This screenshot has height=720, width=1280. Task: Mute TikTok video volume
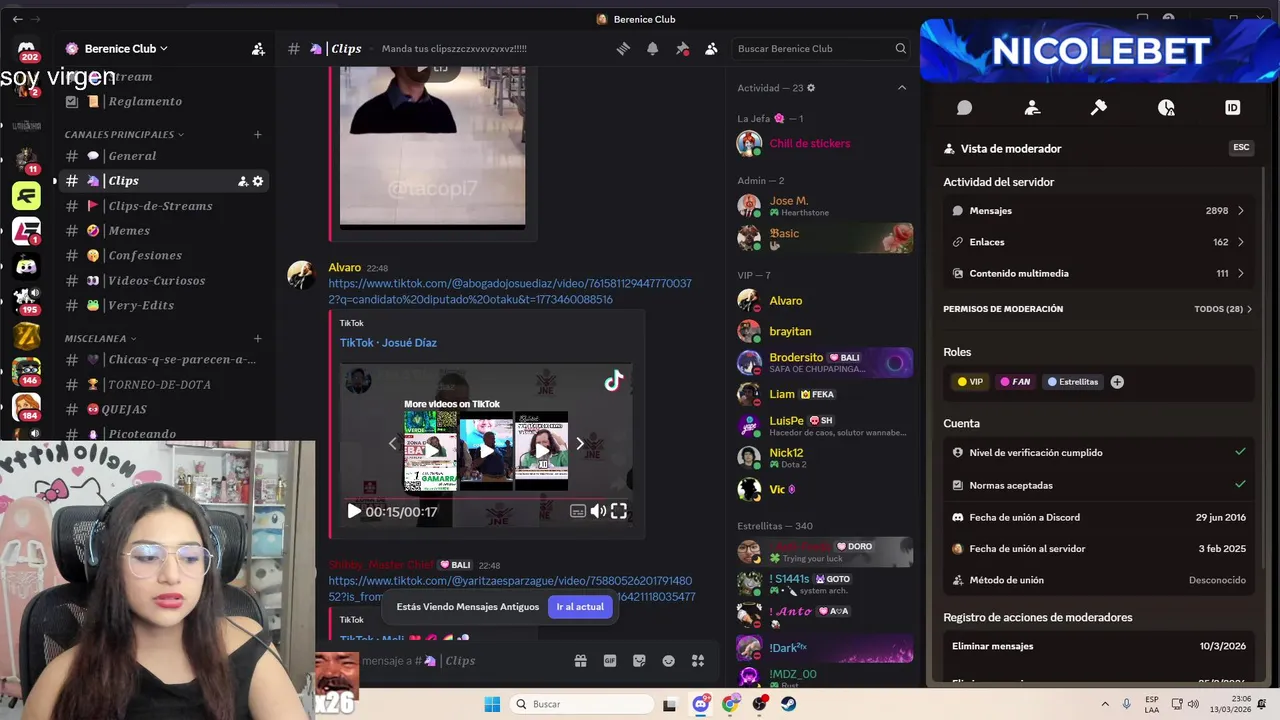(598, 511)
